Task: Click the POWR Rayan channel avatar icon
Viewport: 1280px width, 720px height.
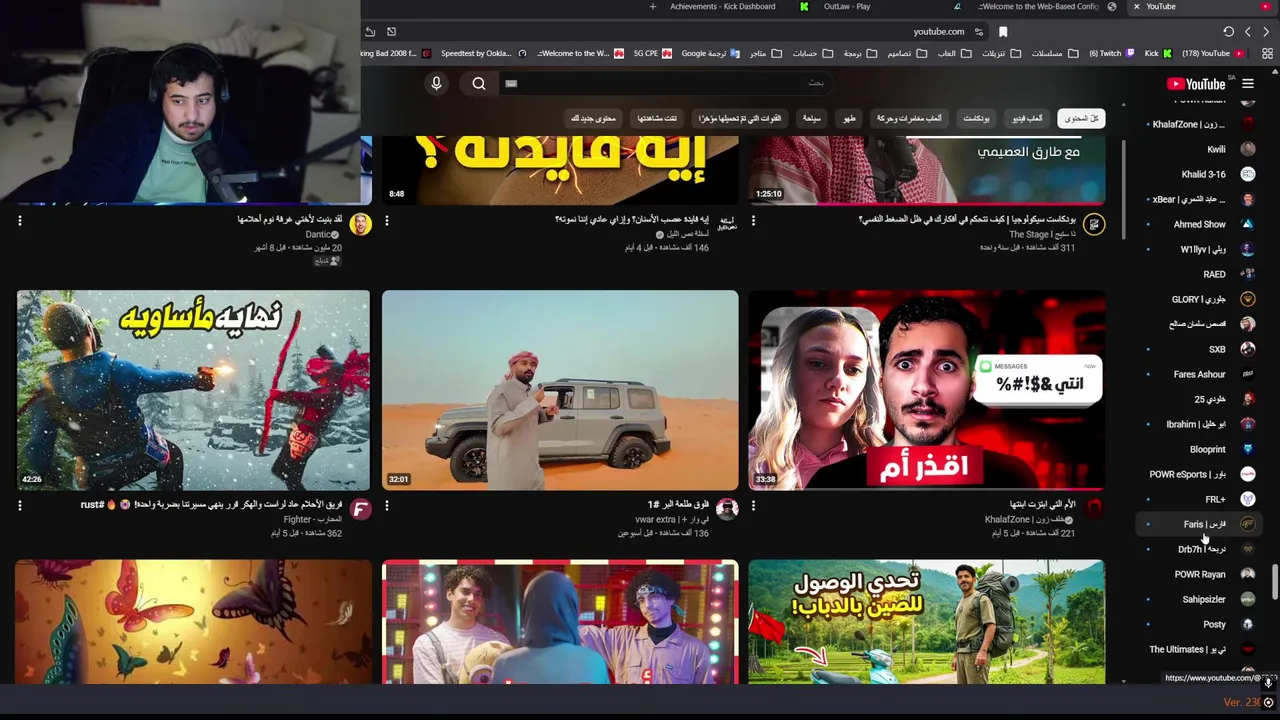Action: (x=1247, y=574)
